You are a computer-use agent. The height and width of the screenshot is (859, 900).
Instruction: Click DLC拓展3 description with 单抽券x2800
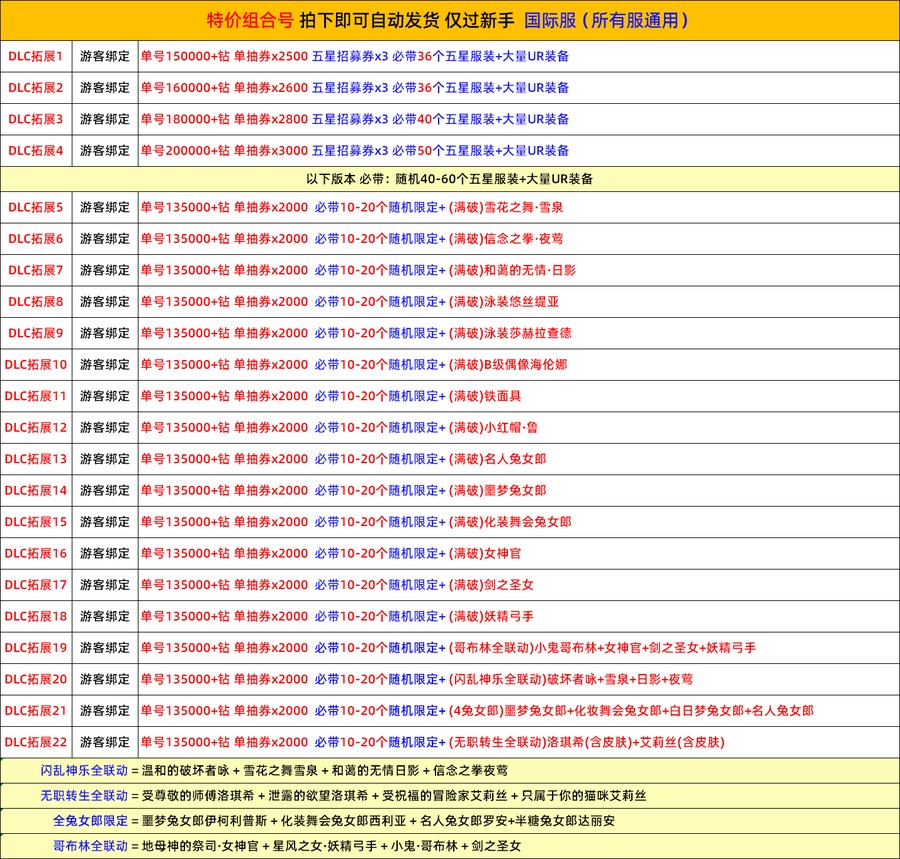(355, 119)
